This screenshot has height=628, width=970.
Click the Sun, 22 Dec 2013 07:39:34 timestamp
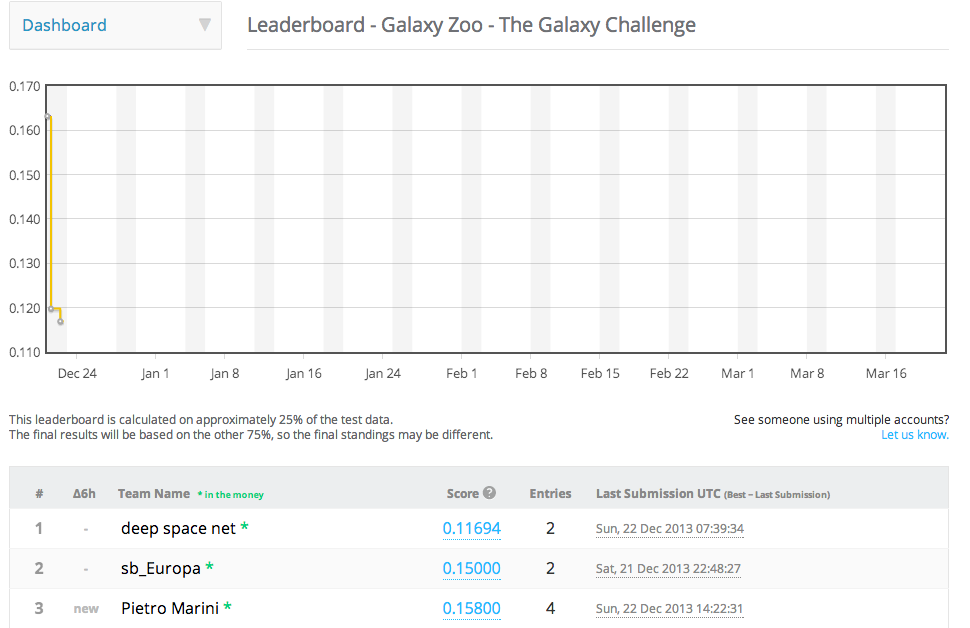[x=670, y=529]
